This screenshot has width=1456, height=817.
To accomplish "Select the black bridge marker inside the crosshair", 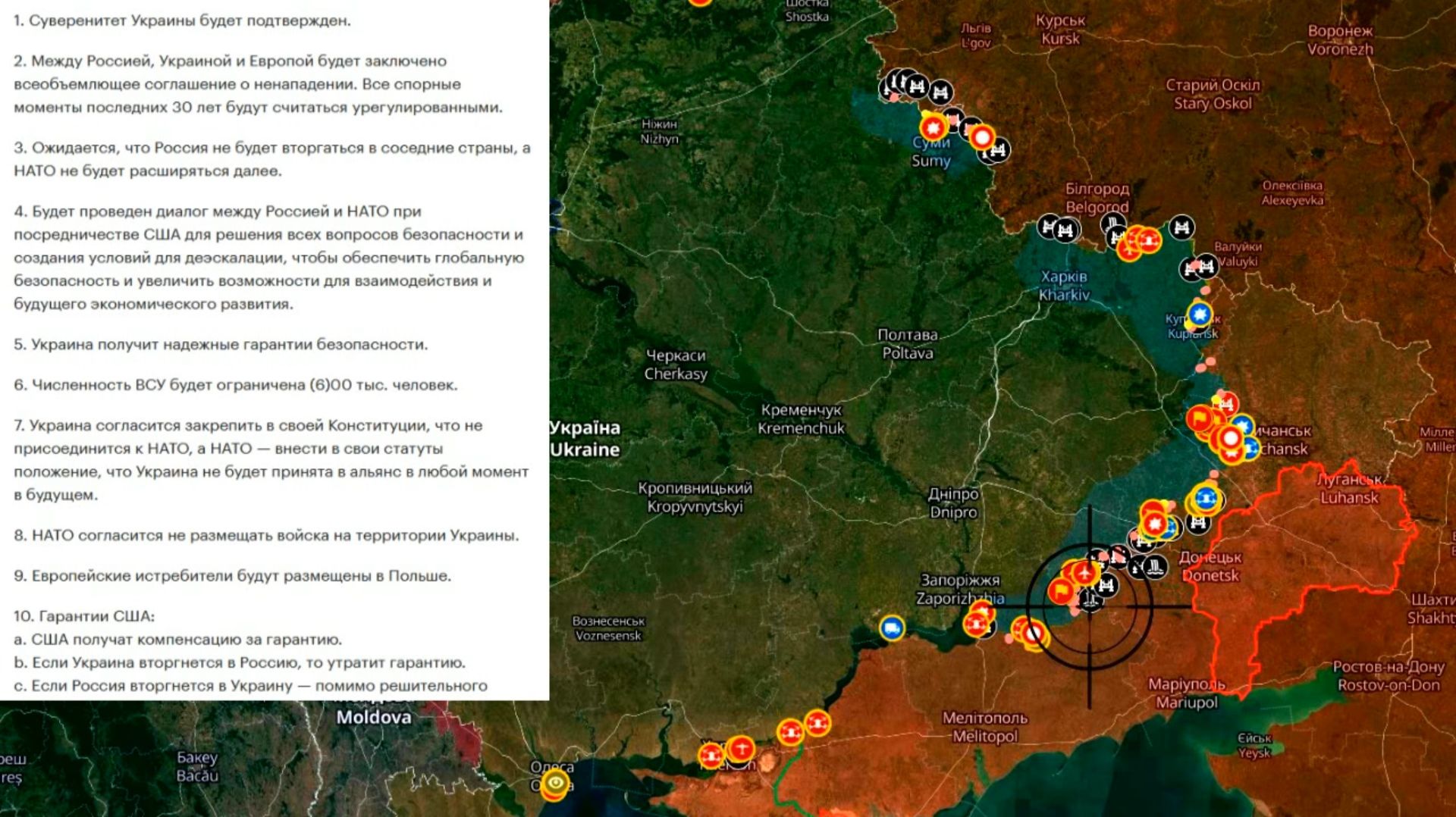I will coord(1106,585).
